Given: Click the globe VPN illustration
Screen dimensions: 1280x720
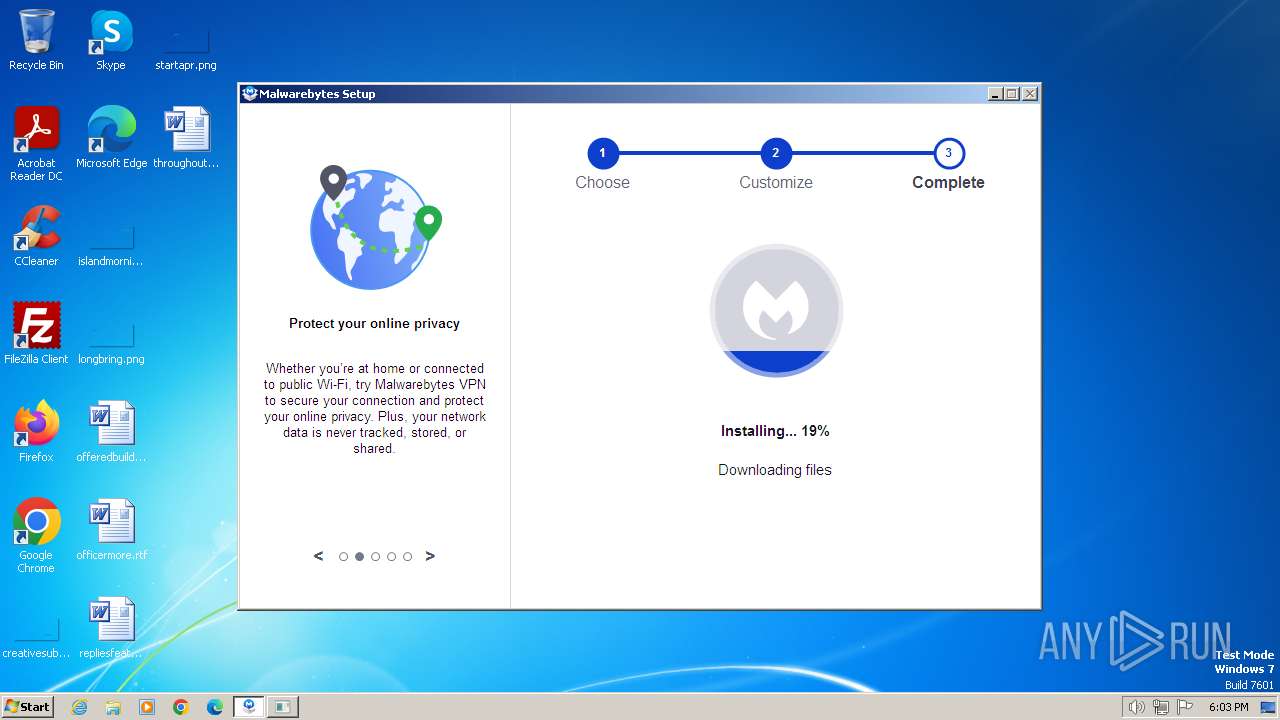Looking at the screenshot, I should click(375, 228).
